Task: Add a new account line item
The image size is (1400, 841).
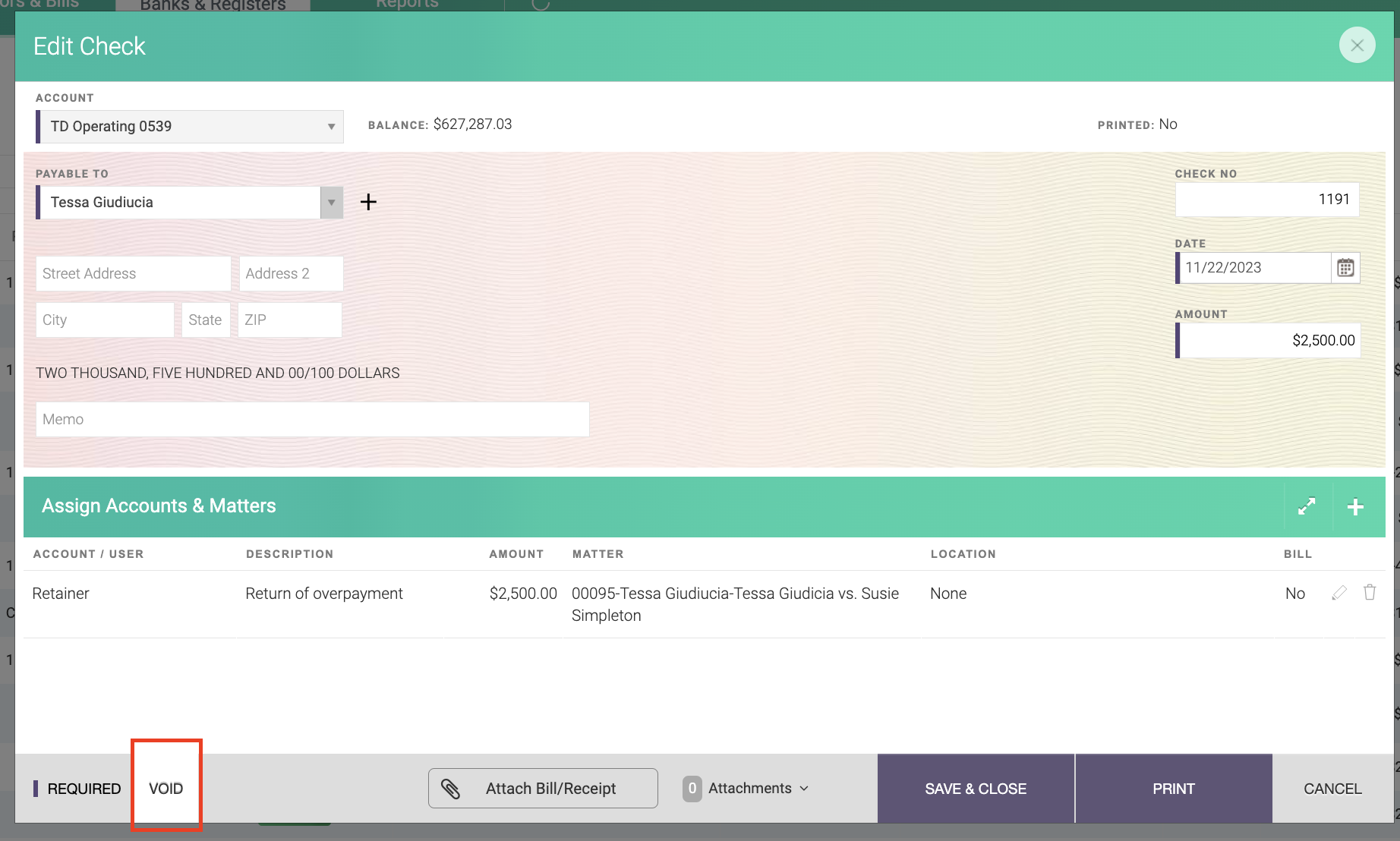Action: pos(1355,506)
